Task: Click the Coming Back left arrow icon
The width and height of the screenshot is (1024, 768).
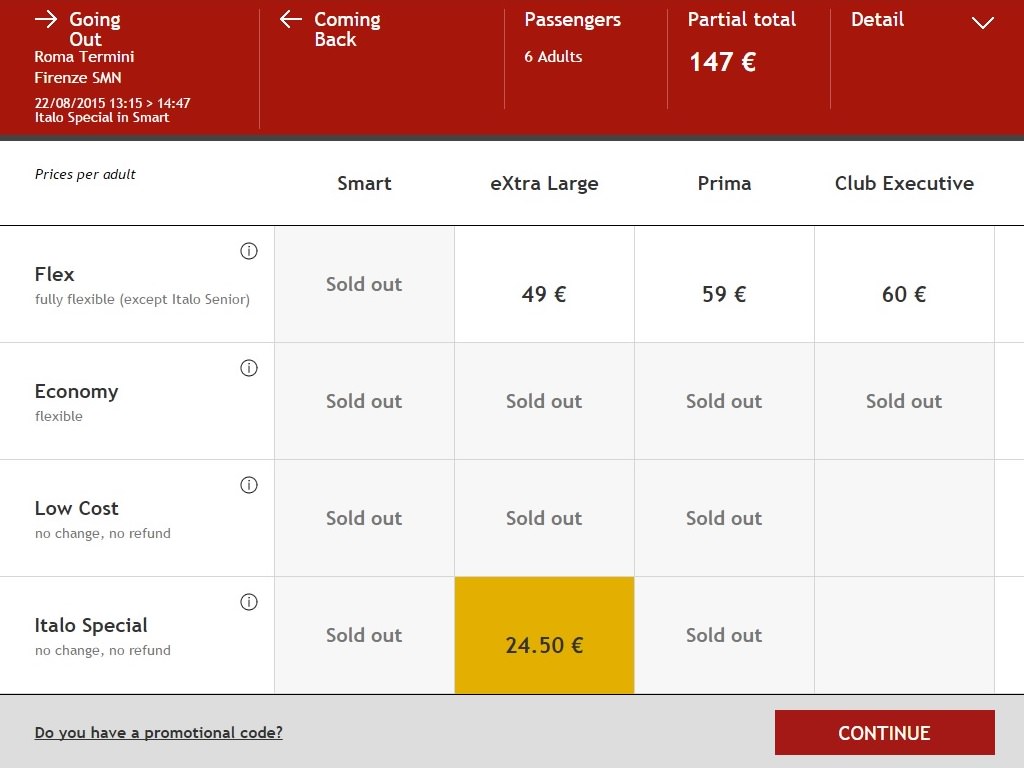Action: (291, 20)
